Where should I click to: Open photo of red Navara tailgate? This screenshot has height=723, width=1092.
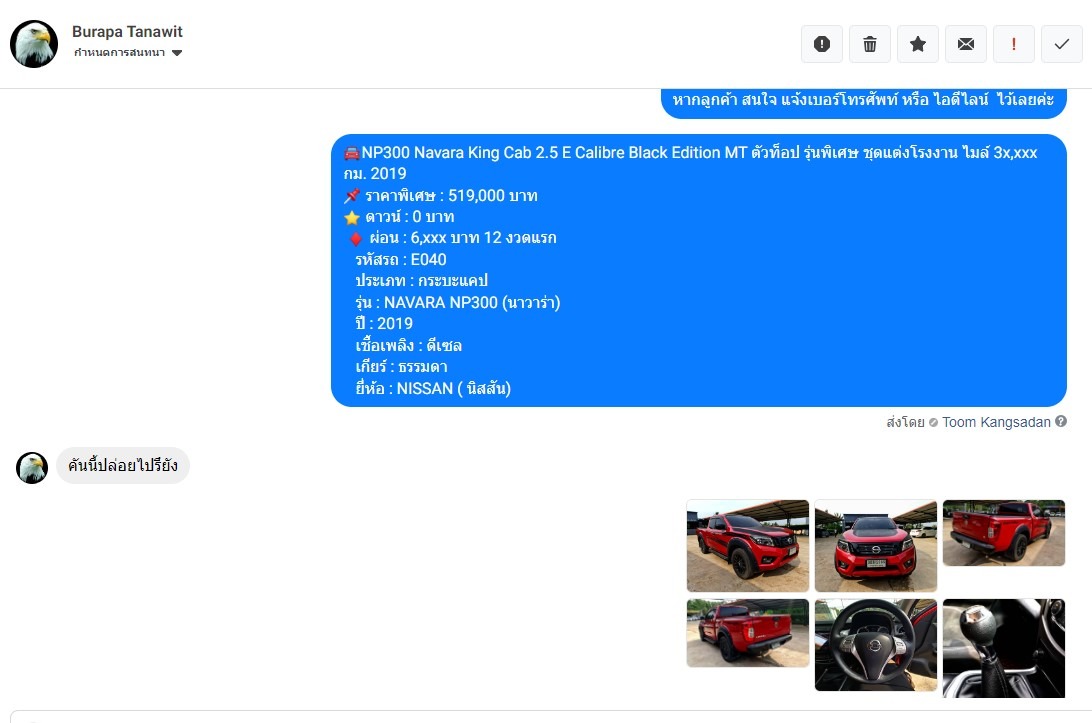coord(748,633)
